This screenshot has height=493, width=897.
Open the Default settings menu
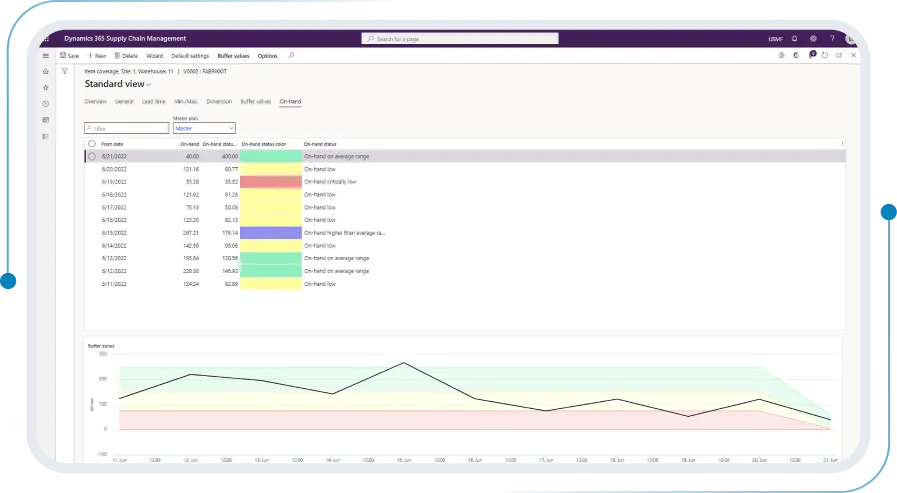tap(190, 56)
